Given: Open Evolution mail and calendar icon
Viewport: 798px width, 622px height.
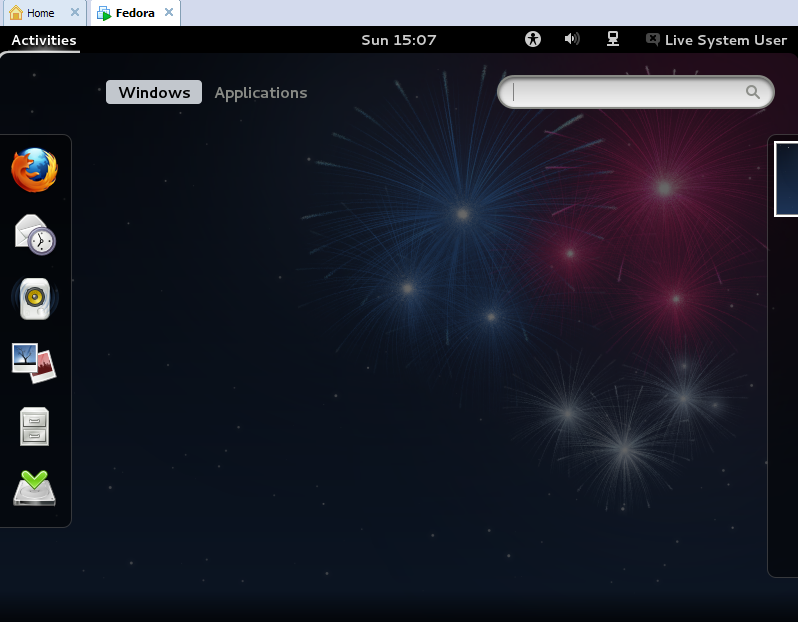Looking at the screenshot, I should 35,234.
